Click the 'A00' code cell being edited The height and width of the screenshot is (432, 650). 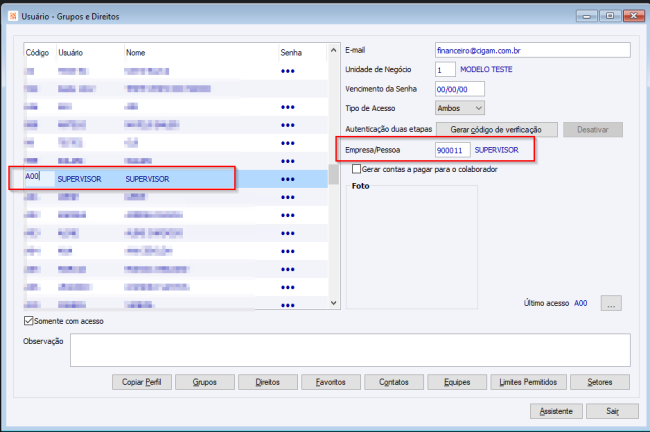(x=39, y=177)
